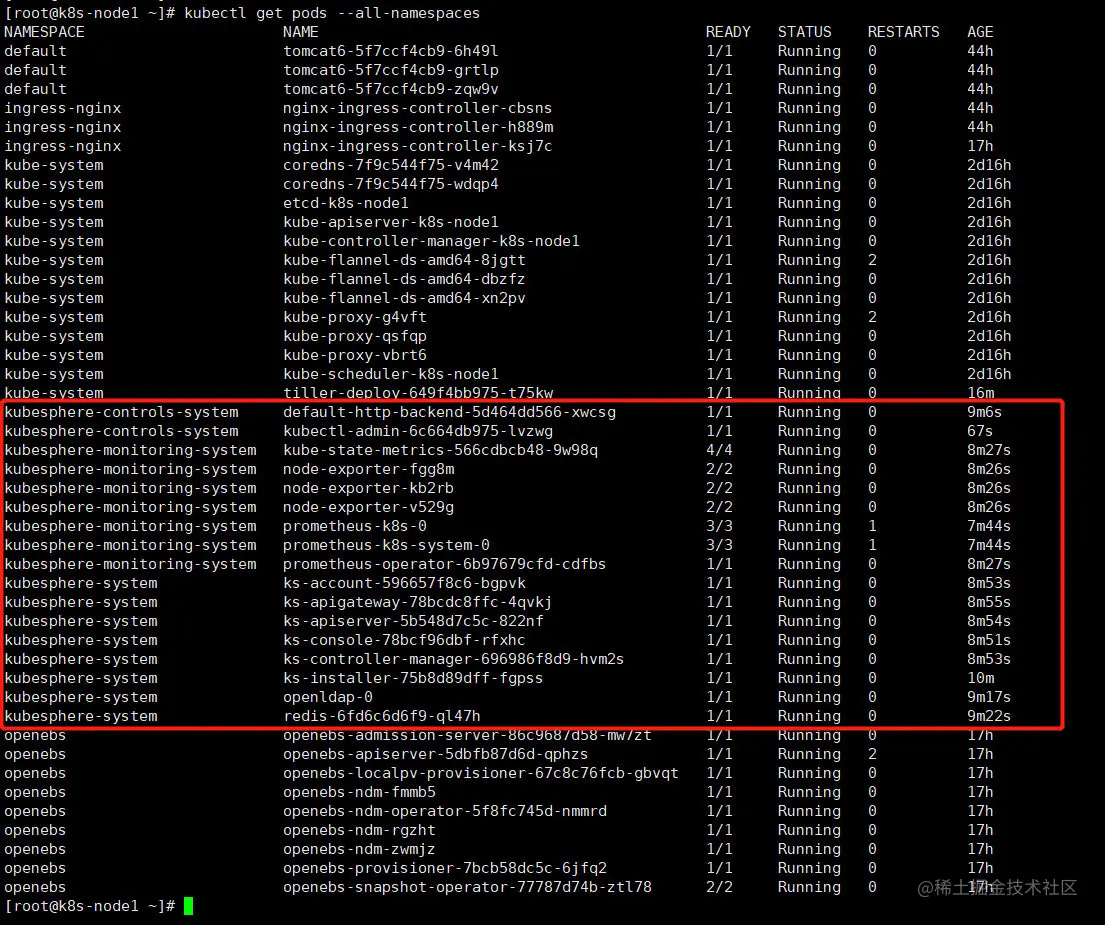
Task: Click kube-proxy-qsfqp pod name
Action: 354,337
